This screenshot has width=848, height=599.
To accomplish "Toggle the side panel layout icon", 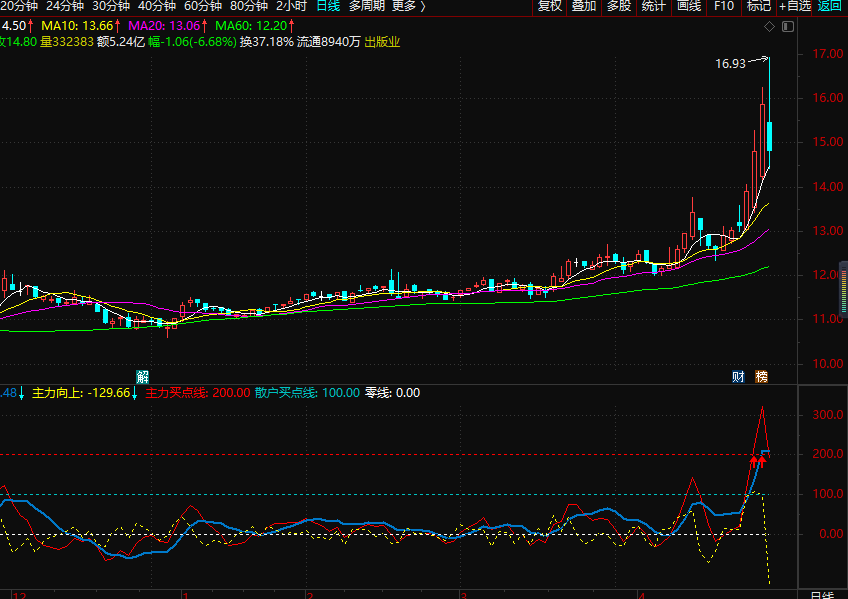I will point(787,25).
